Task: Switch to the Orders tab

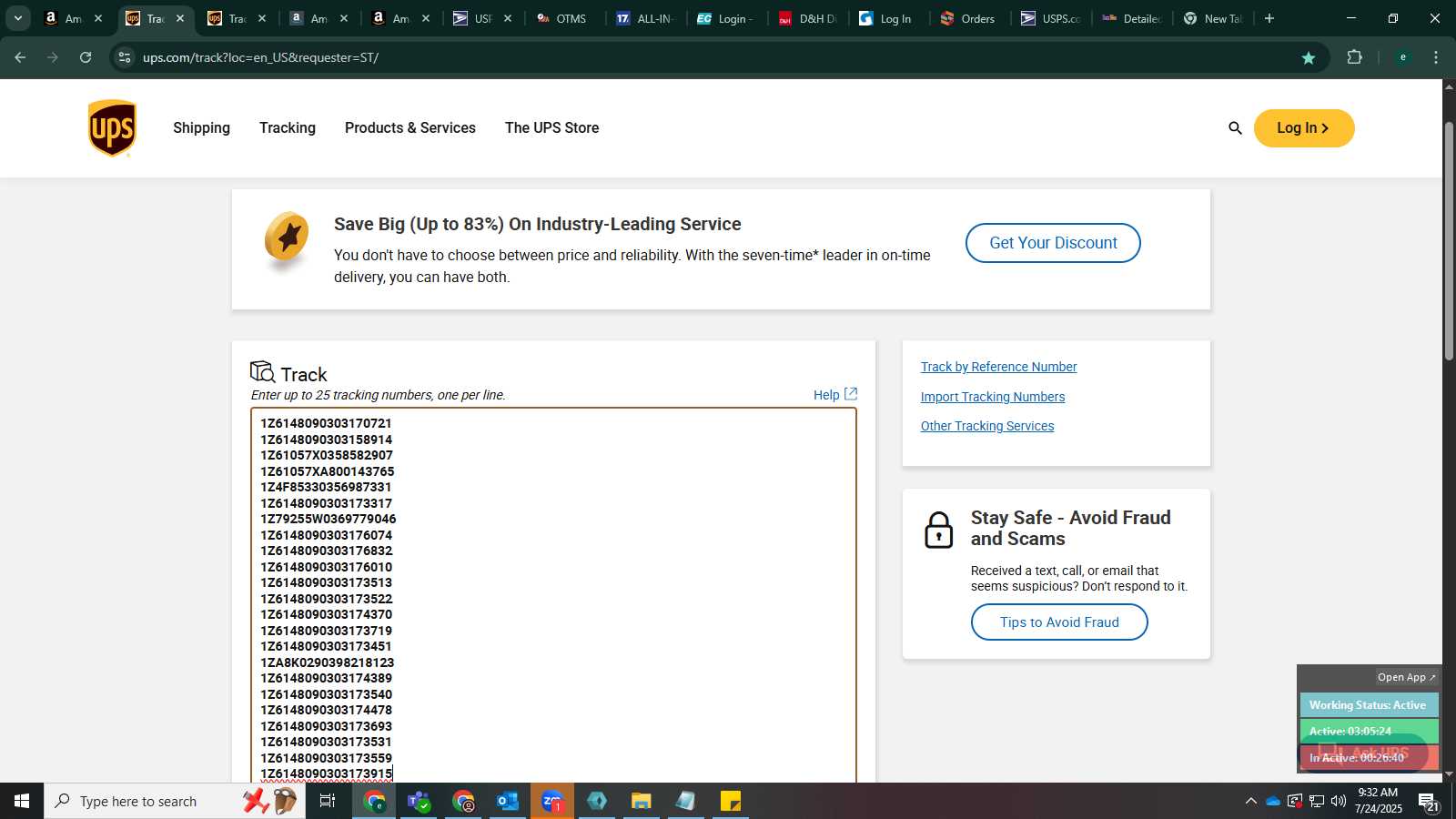Action: click(x=970, y=18)
